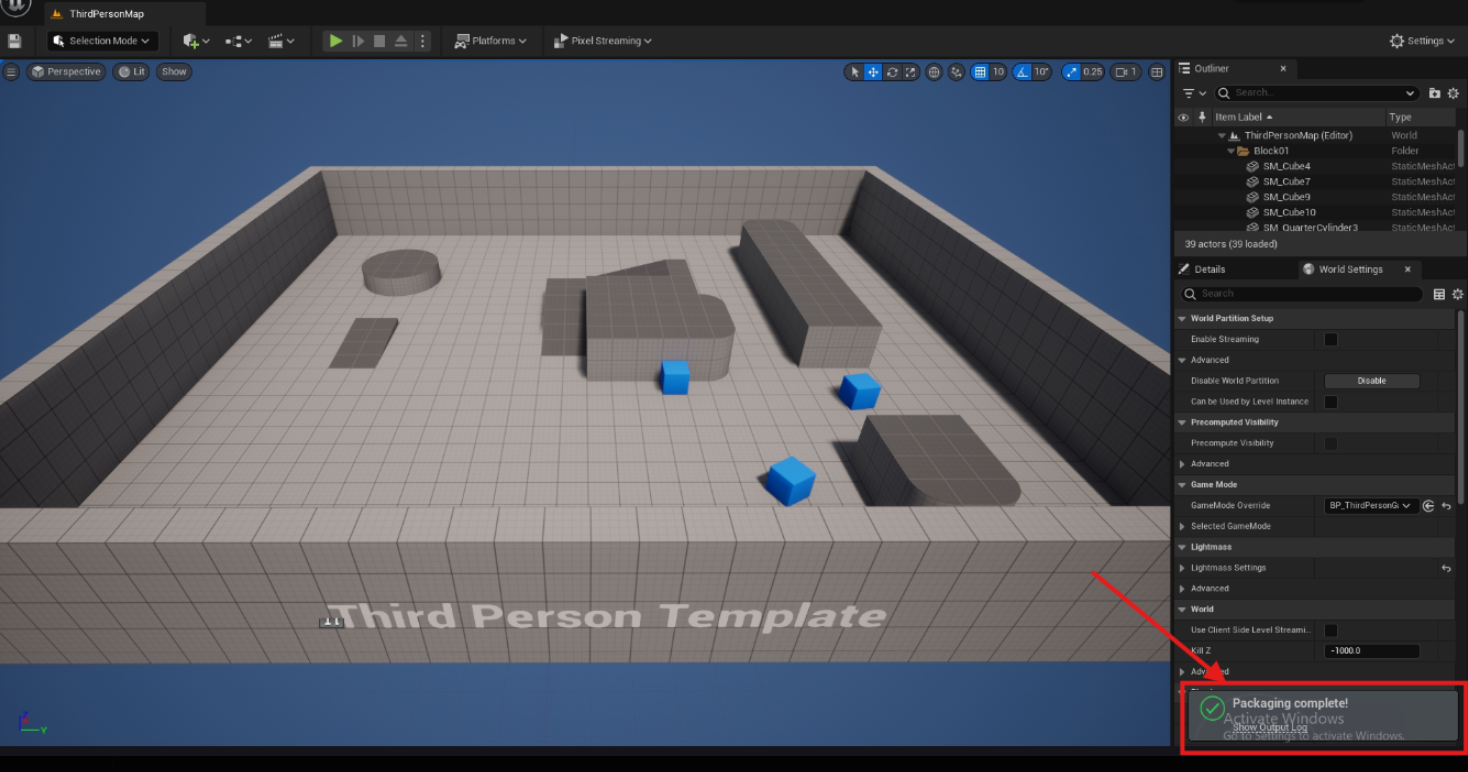Click the Show Output Log link
This screenshot has width=1468, height=772.
click(1269, 727)
